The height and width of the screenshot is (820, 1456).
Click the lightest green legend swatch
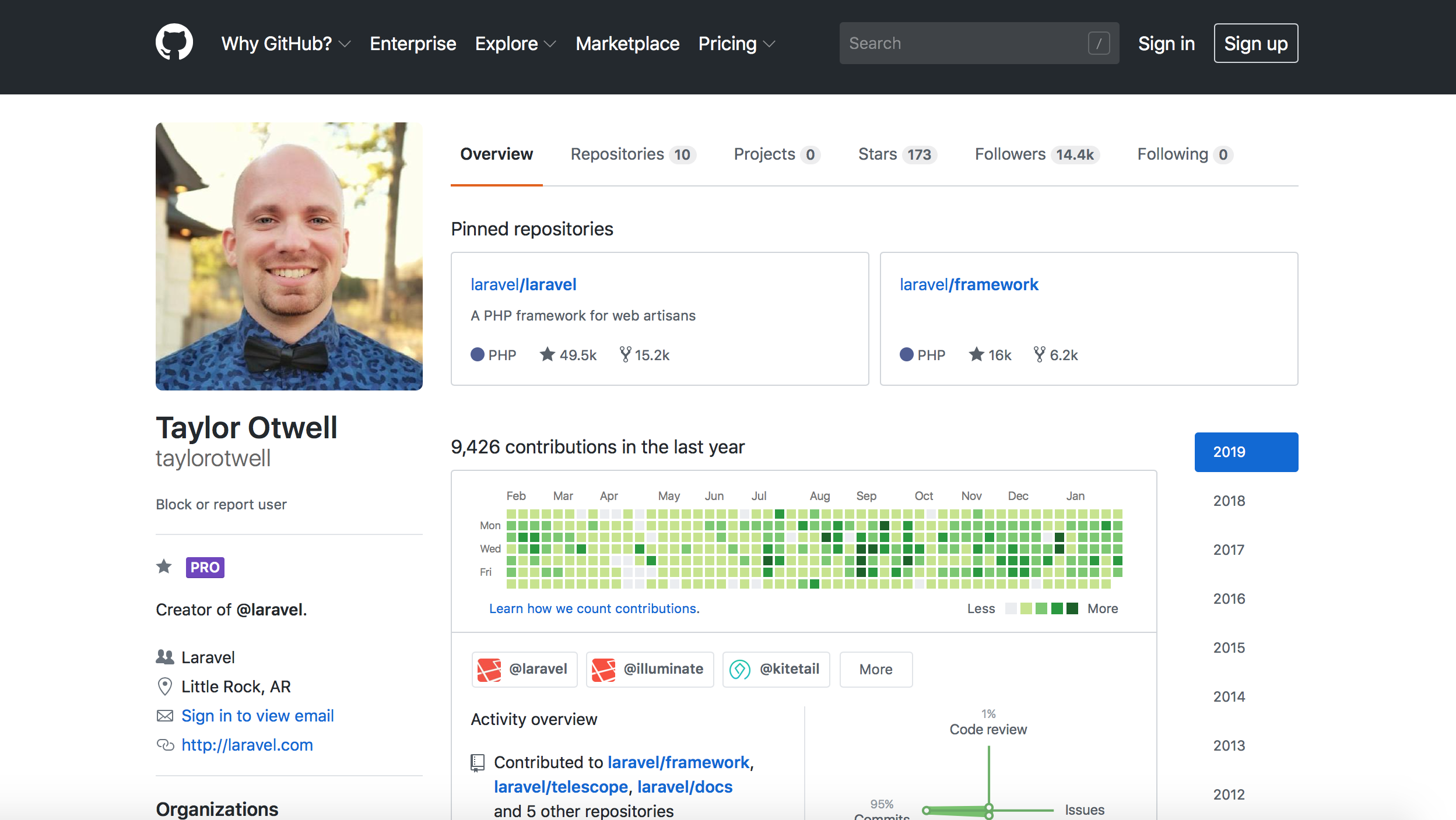coord(1026,608)
